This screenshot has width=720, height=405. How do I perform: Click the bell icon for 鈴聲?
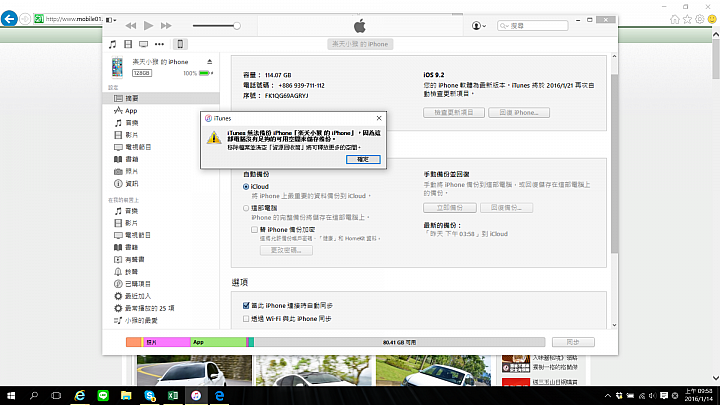coord(118,272)
